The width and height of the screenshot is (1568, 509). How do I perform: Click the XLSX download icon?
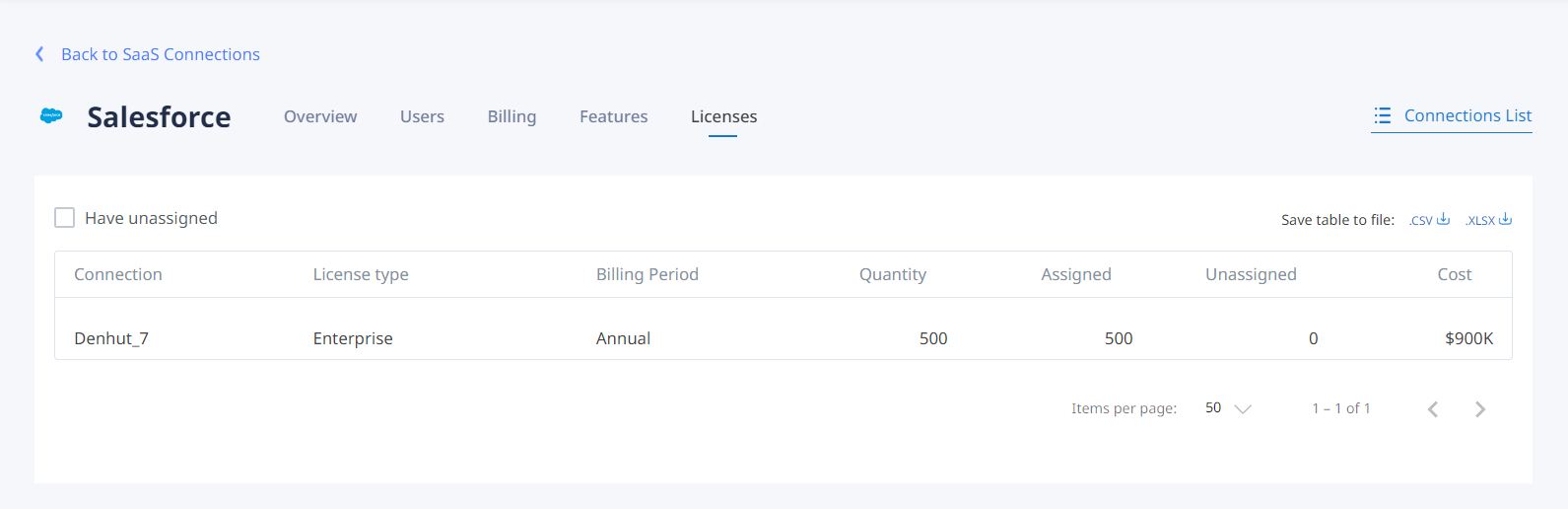point(1505,219)
